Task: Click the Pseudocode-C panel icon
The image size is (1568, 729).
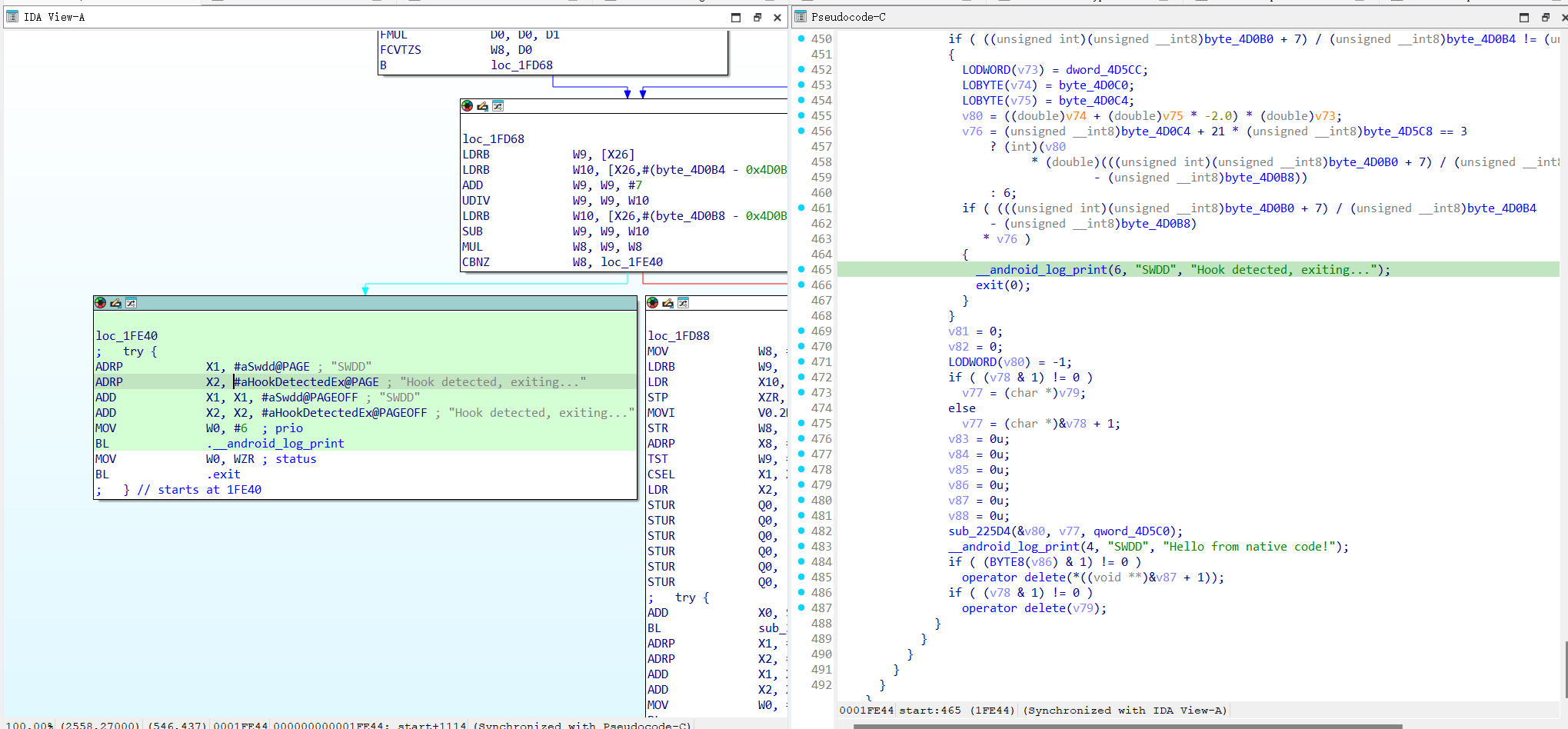Action: point(801,17)
